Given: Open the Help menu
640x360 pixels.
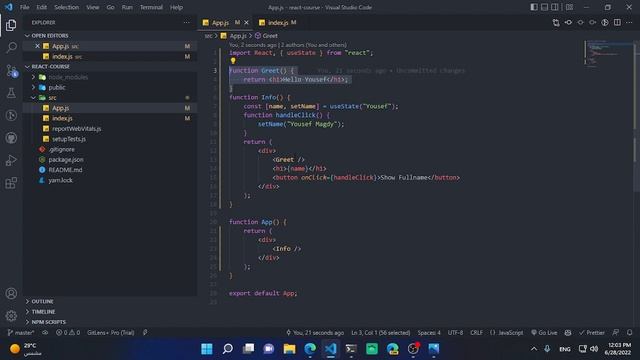Looking at the screenshot, I should [x=176, y=7].
